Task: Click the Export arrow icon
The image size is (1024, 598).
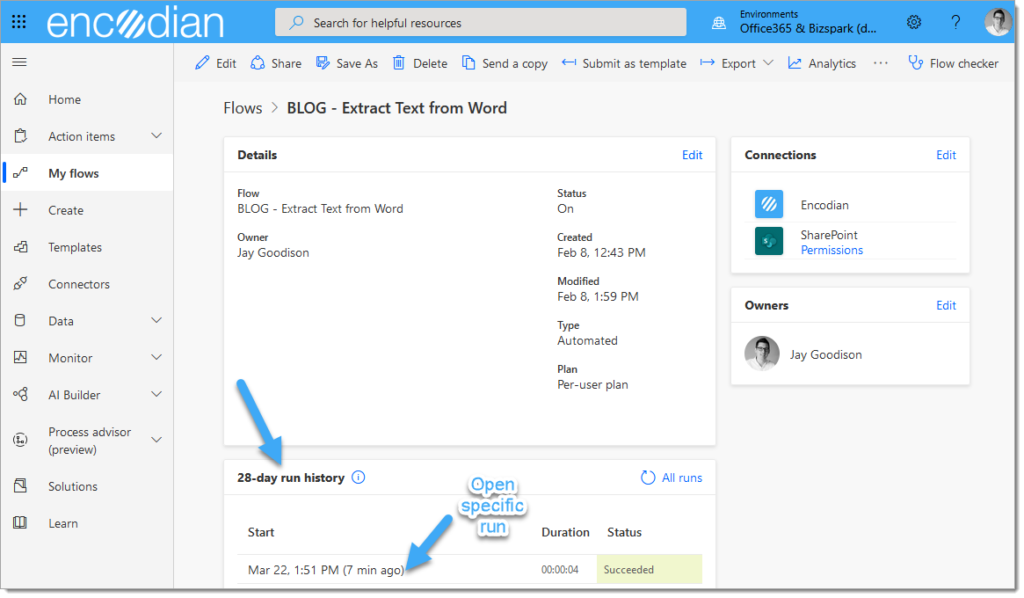Action: tap(707, 63)
